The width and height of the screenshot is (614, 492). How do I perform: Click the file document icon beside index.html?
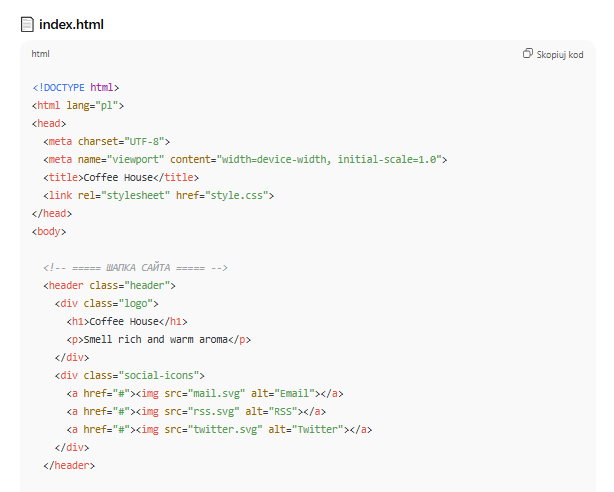point(28,24)
